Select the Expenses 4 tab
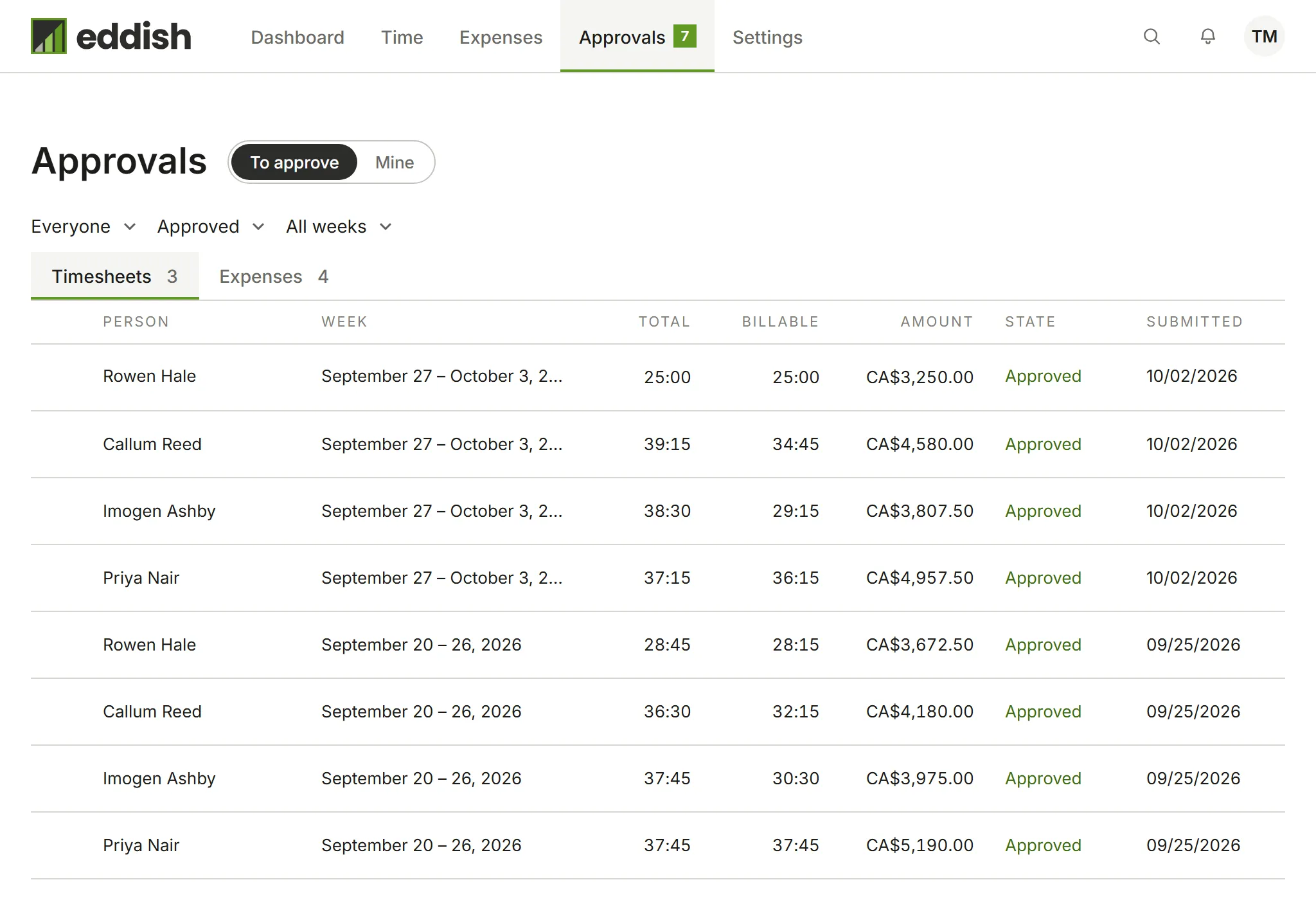The image size is (1316, 900). (274, 276)
